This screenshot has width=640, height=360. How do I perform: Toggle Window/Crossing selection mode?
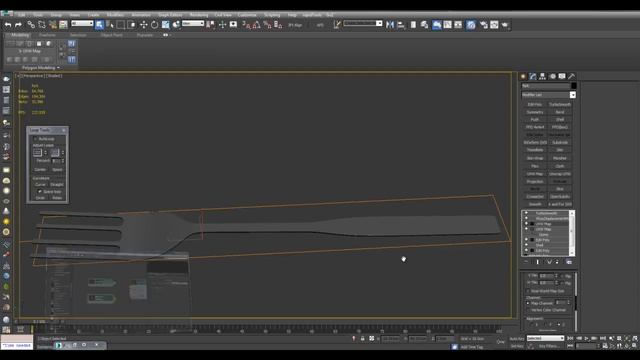(x=131, y=25)
